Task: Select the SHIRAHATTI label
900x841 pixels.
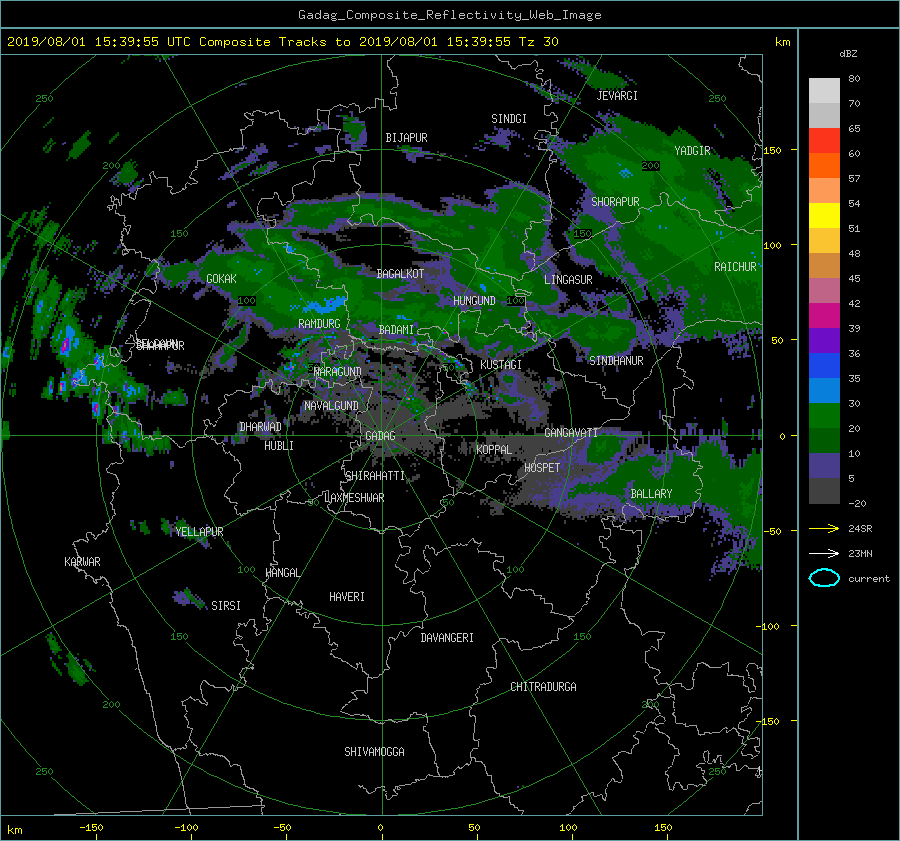Action: click(x=375, y=476)
